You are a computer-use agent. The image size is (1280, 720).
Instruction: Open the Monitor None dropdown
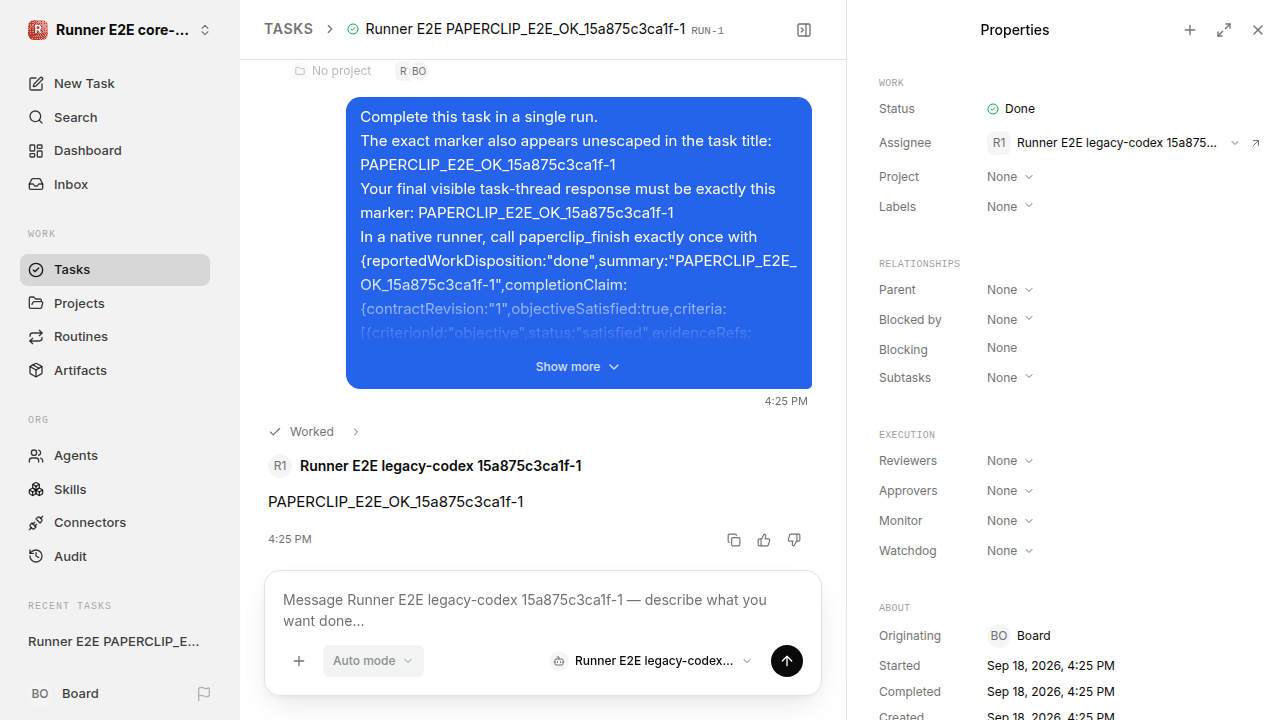click(x=1010, y=521)
